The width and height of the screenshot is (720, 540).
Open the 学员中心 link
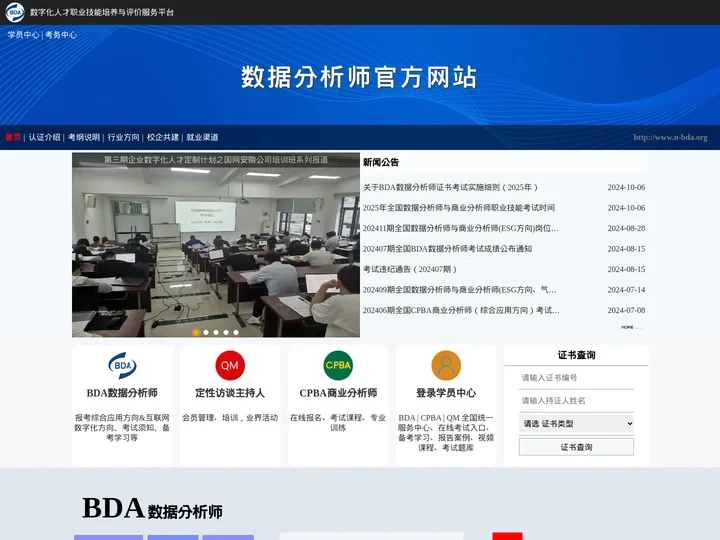tap(23, 35)
